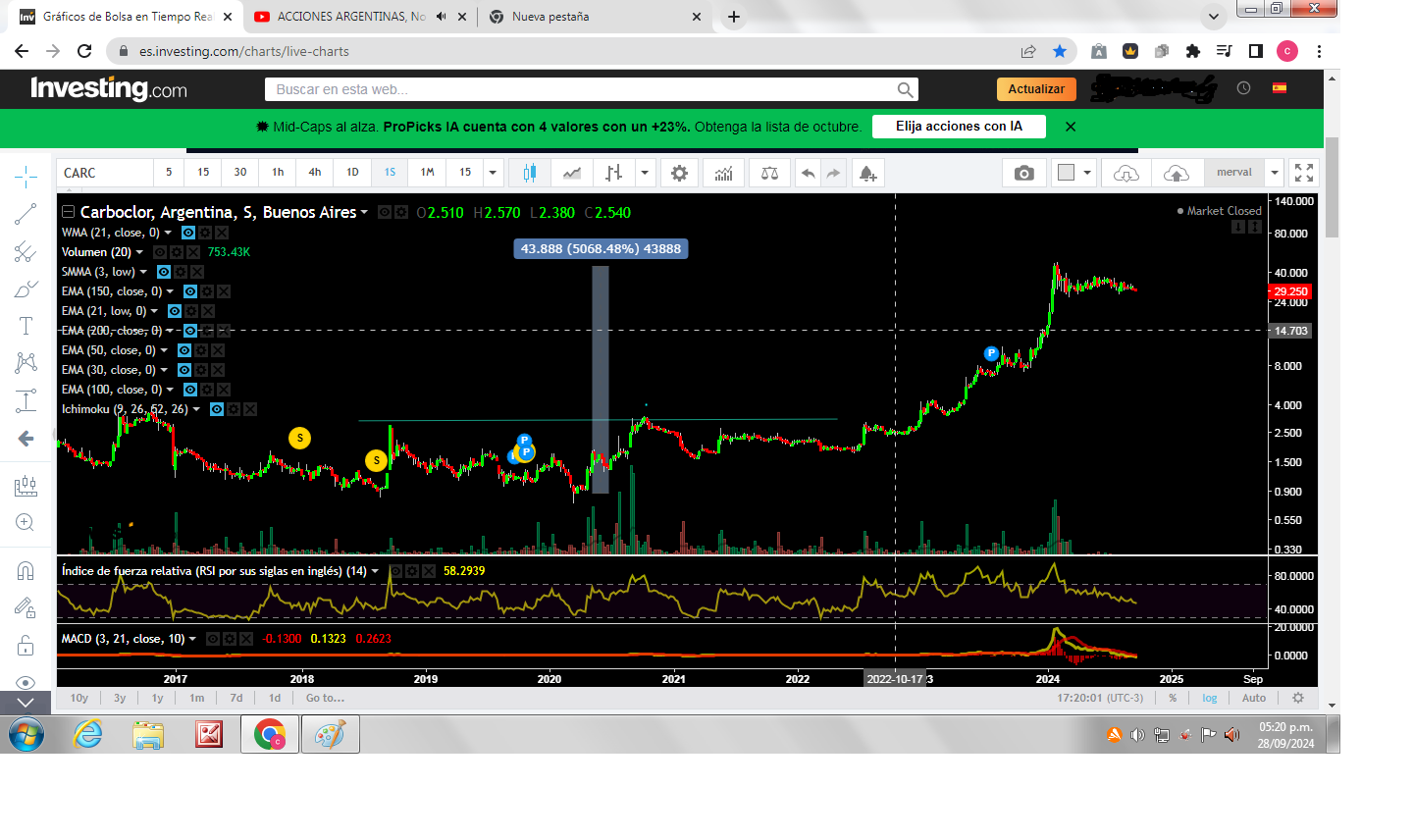Take a chart snapshot with camera icon
Viewport: 1413px width, 840px height.
point(1023,173)
